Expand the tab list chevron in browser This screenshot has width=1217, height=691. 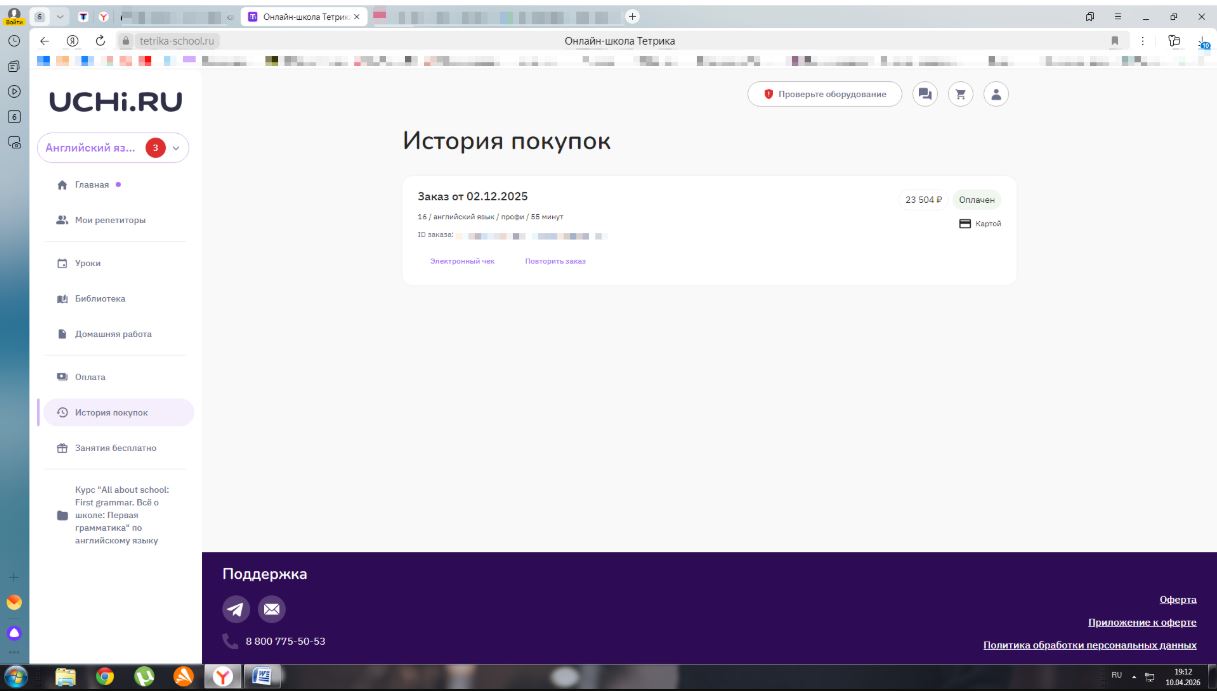point(61,17)
